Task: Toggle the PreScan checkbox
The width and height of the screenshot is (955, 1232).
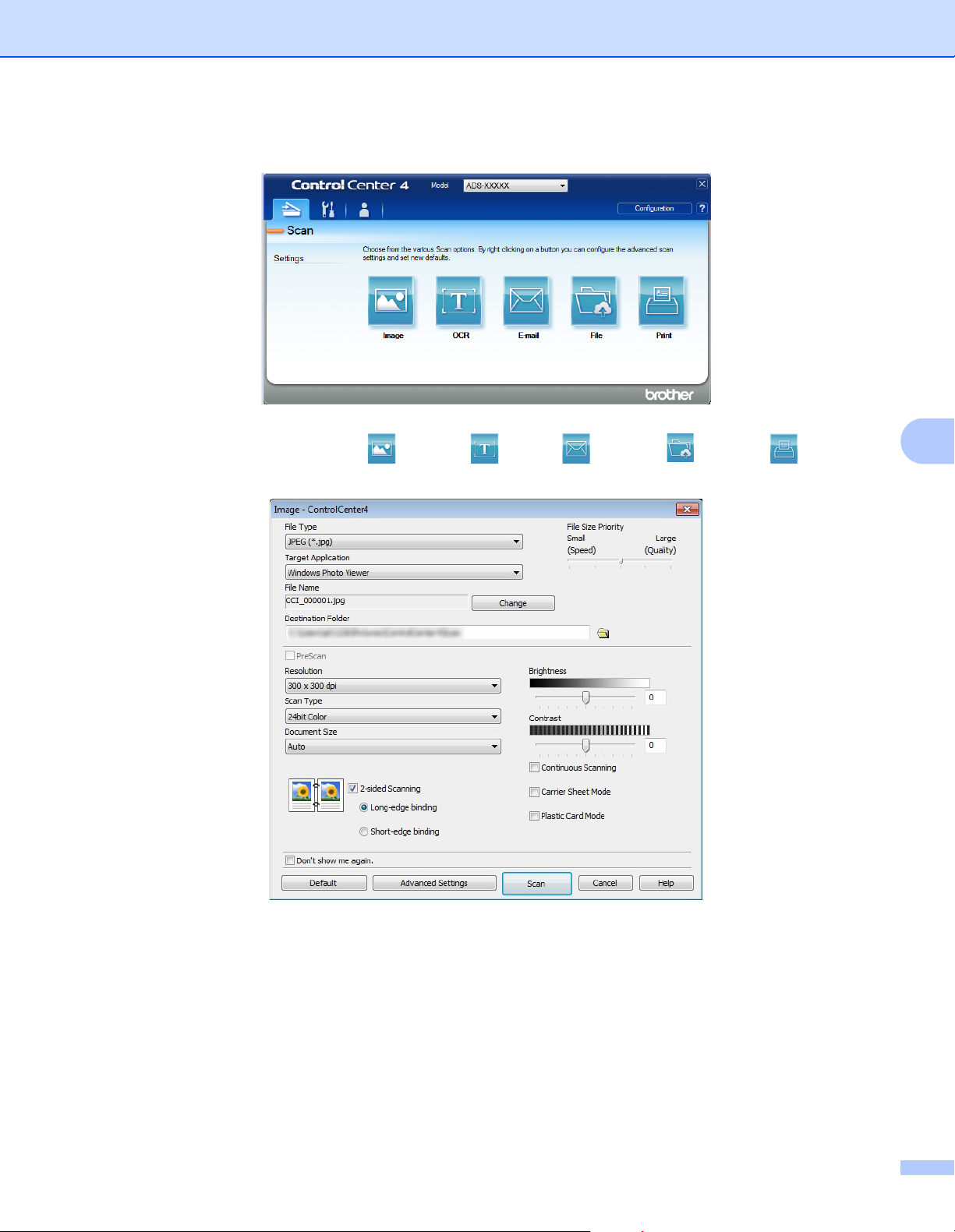Action: click(x=290, y=656)
